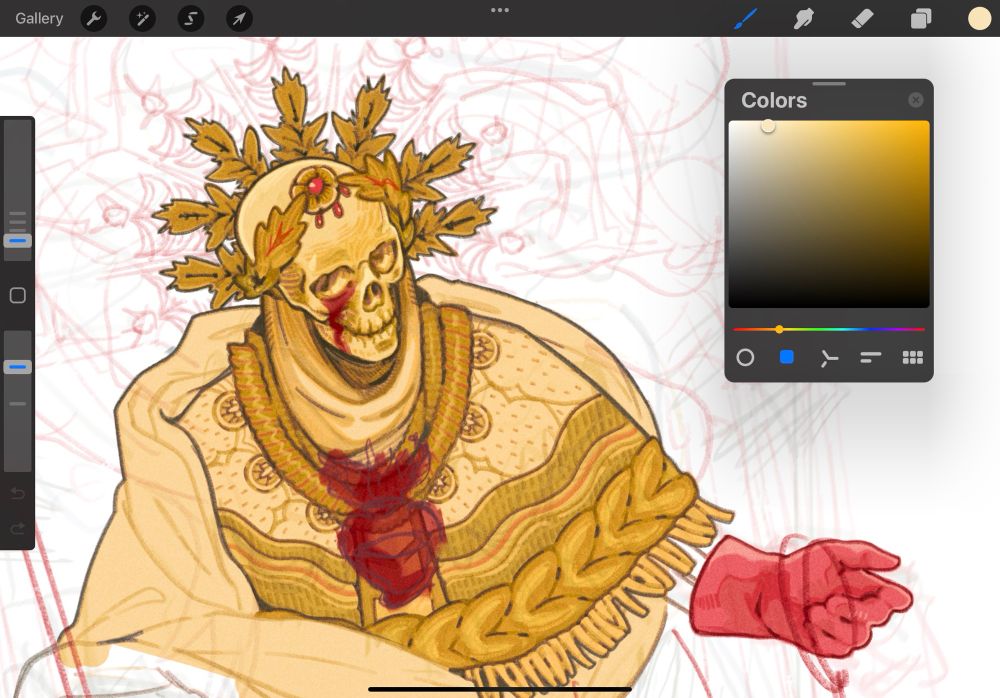Activate the Transform arrow tool
Image resolution: width=1000 pixels, height=698 pixels.
point(239,19)
